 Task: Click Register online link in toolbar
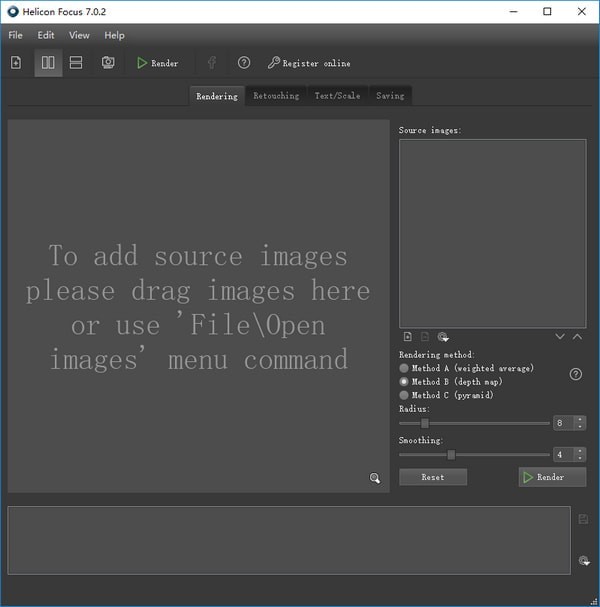[x=309, y=63]
